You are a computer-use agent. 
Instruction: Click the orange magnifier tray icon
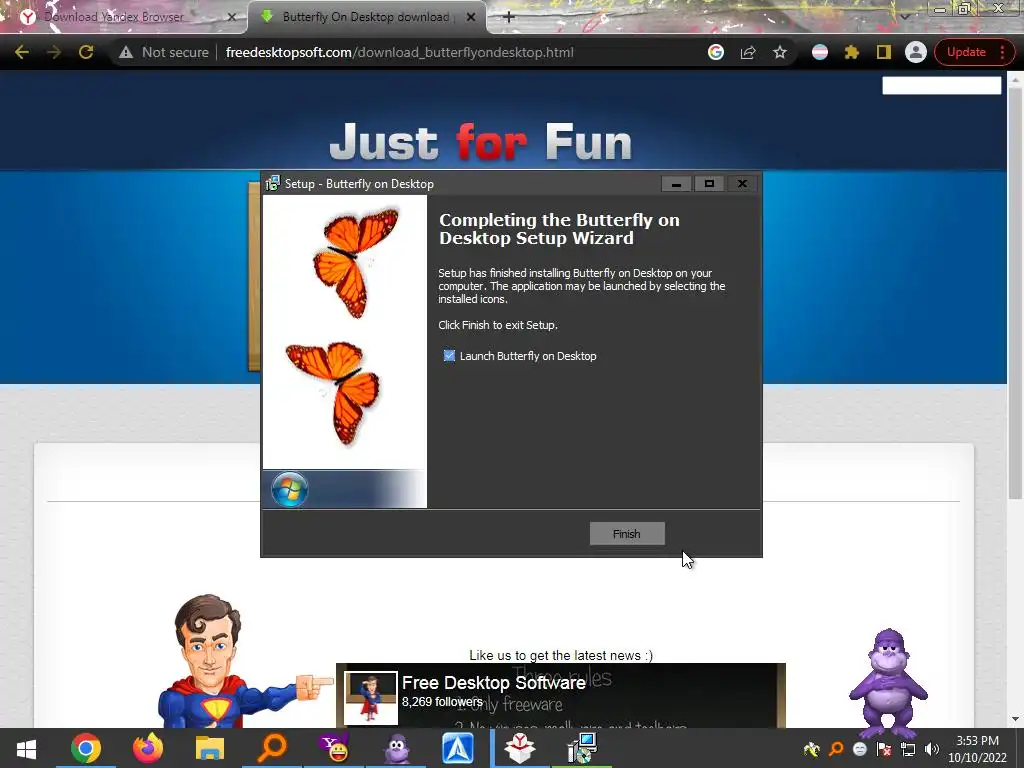[x=836, y=749]
